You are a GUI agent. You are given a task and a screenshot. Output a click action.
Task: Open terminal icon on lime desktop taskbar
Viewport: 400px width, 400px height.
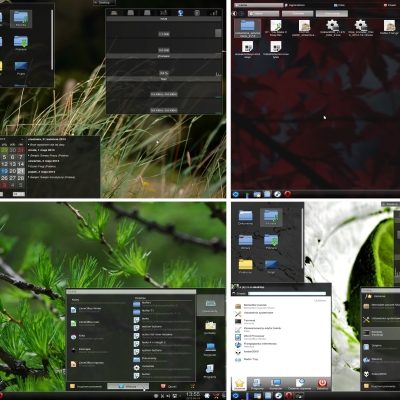(299, 396)
